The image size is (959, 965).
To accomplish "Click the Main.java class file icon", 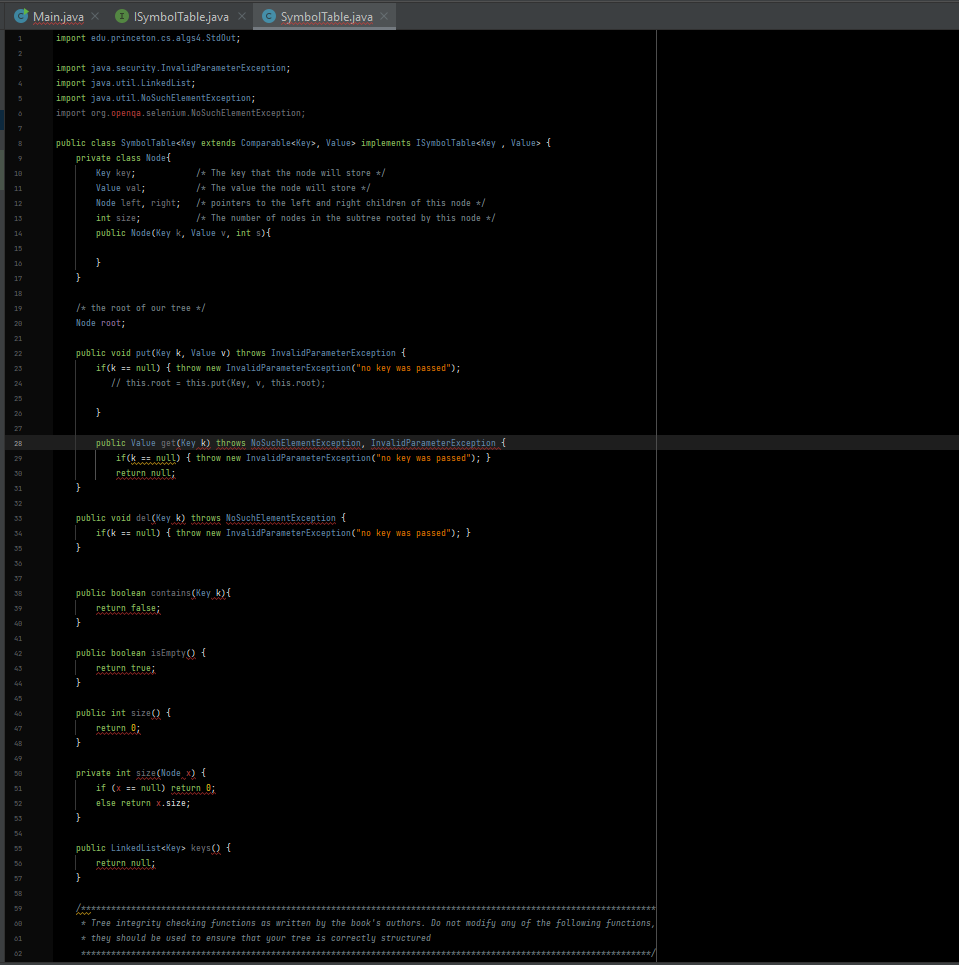I will point(20,17).
